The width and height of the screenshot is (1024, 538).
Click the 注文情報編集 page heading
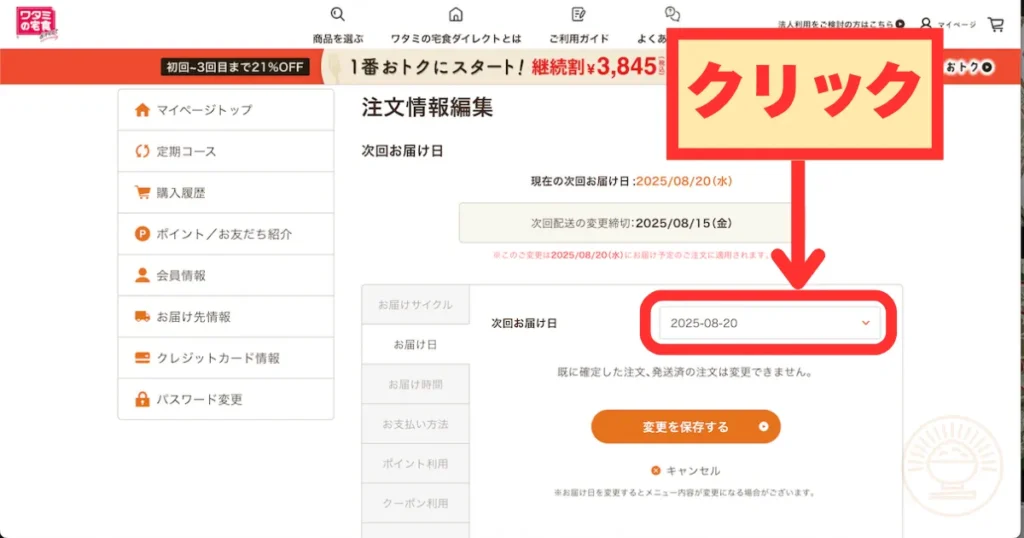pos(427,107)
